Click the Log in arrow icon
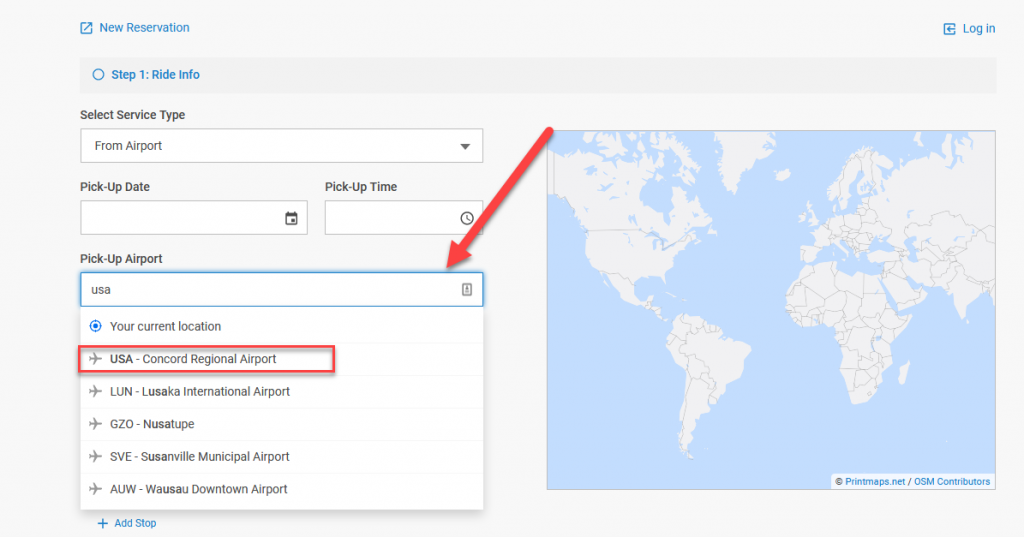Screen dimensions: 1024x537 click(x=950, y=29)
